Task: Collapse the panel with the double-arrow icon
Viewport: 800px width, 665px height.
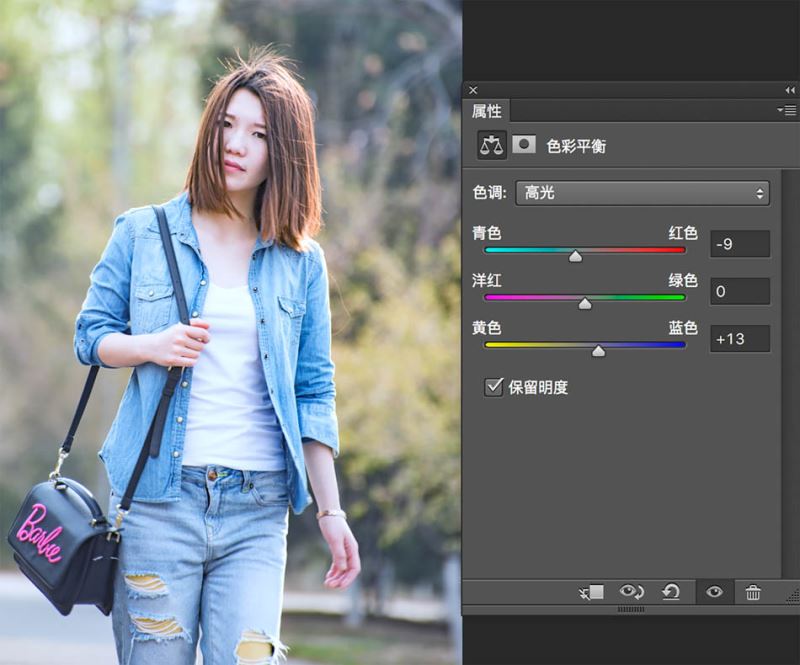Action: click(x=790, y=90)
